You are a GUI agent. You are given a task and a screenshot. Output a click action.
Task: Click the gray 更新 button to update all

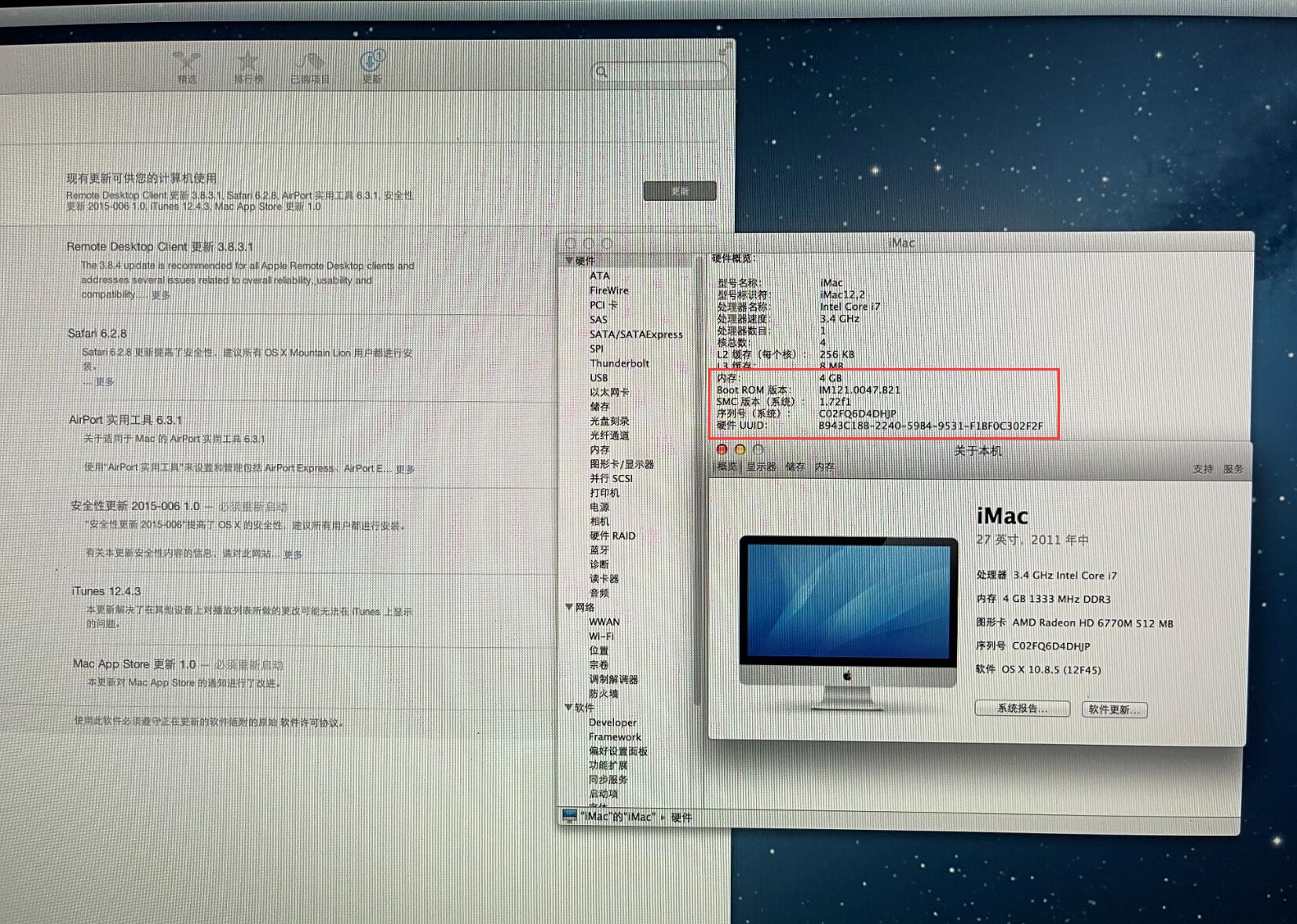coord(679,191)
